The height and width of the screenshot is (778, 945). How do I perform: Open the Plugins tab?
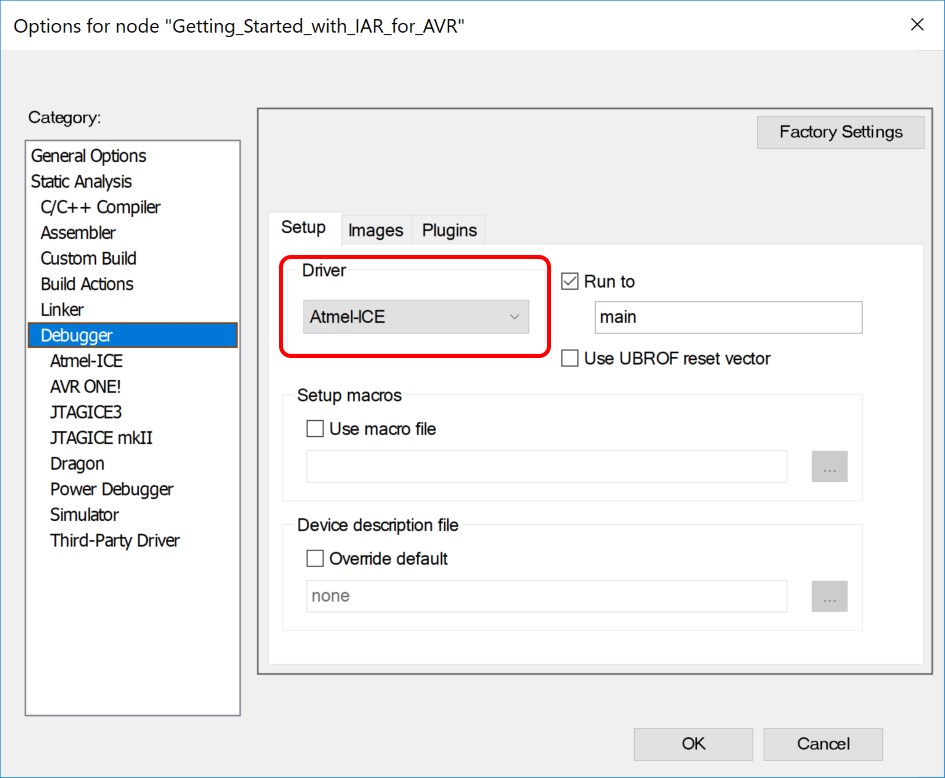(449, 230)
